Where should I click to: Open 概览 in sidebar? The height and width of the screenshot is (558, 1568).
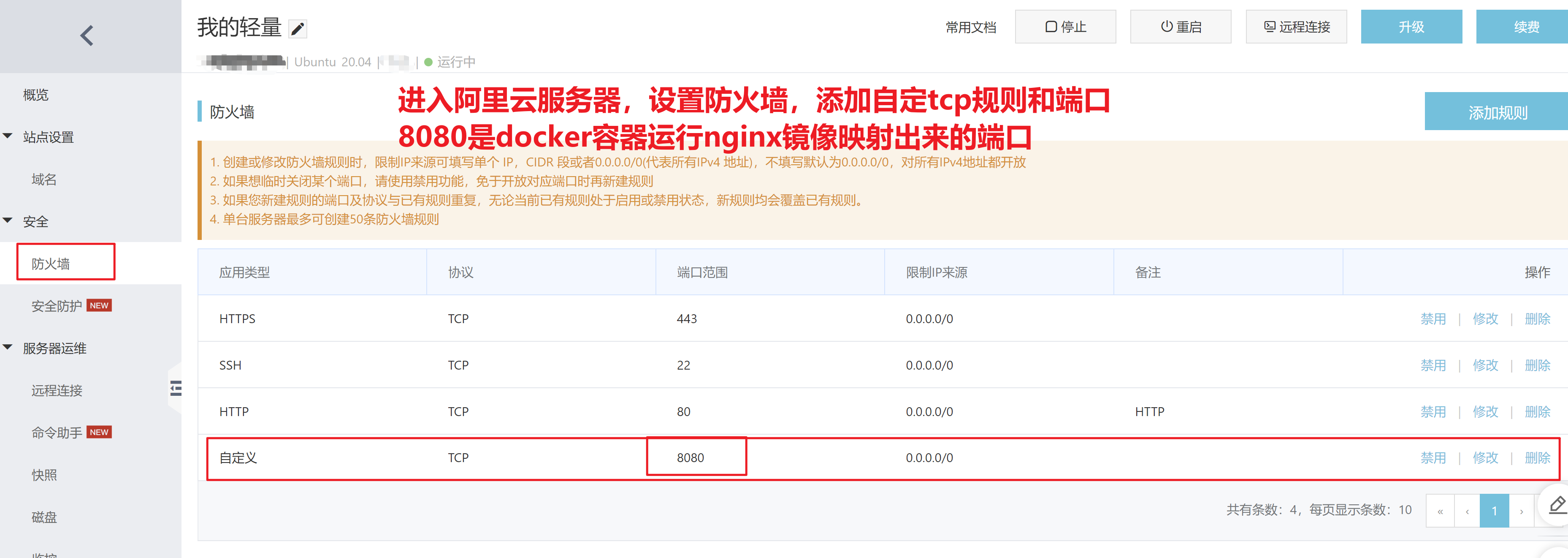[x=36, y=95]
